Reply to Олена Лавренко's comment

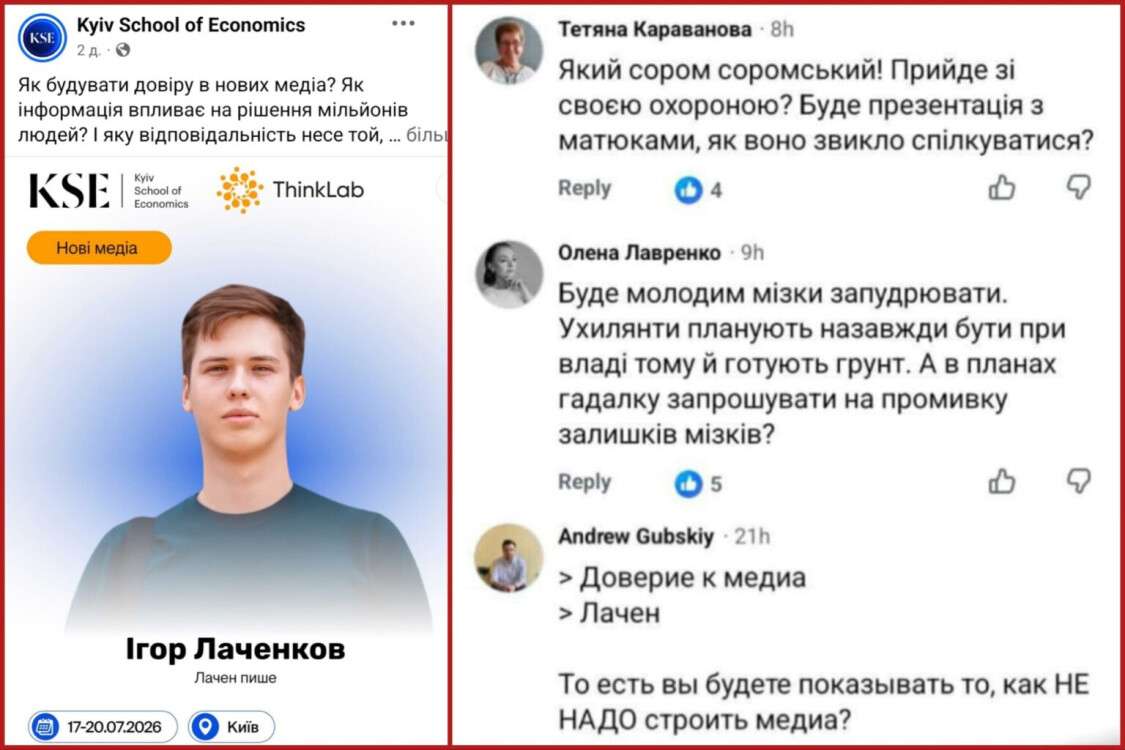pyautogui.click(x=585, y=482)
